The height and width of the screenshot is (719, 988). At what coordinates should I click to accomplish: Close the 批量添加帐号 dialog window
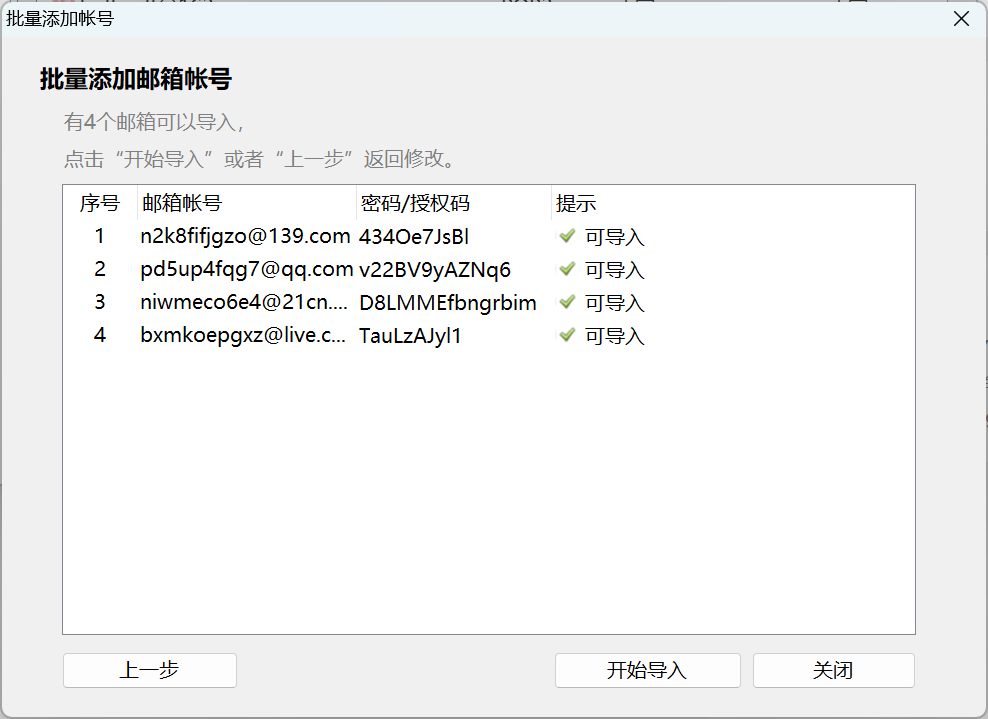962,19
